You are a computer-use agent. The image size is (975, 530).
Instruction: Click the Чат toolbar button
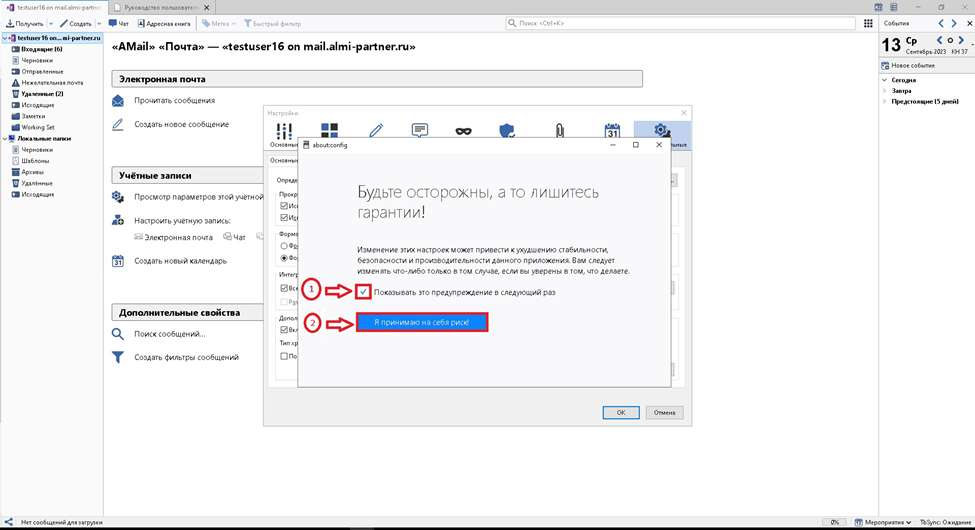click(118, 23)
